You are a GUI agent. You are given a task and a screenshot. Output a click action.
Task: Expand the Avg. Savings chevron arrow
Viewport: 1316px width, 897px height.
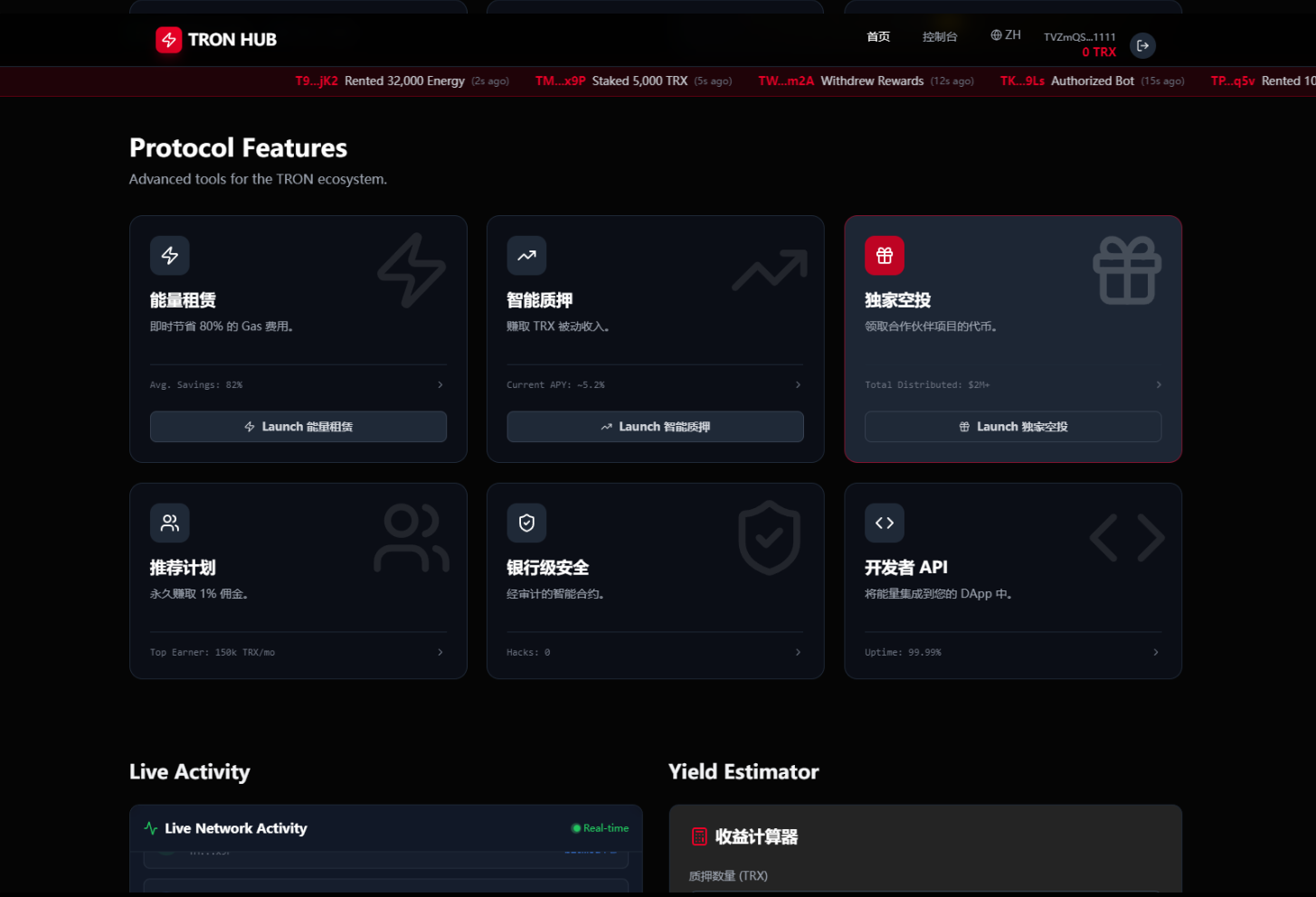(x=440, y=385)
